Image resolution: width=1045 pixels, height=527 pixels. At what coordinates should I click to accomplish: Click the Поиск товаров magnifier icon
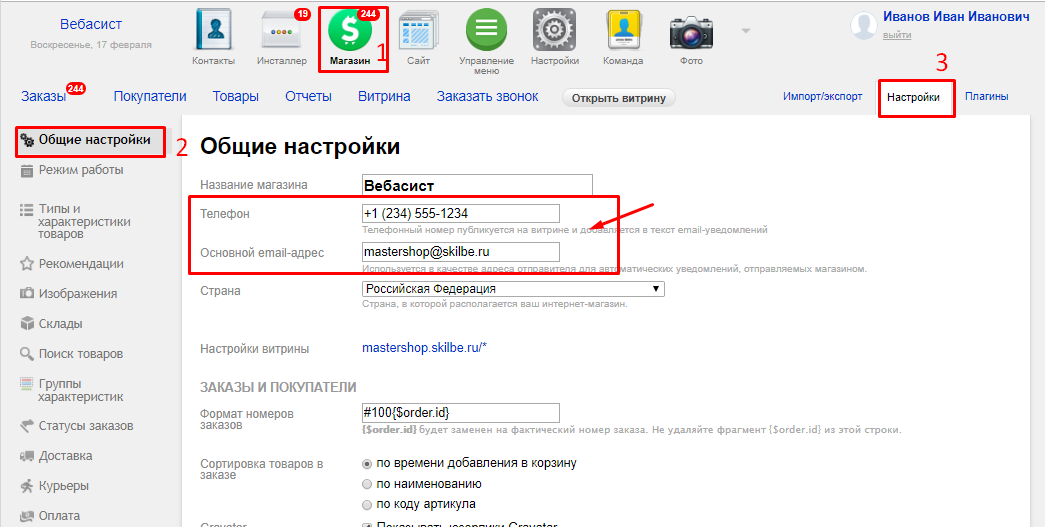27,354
